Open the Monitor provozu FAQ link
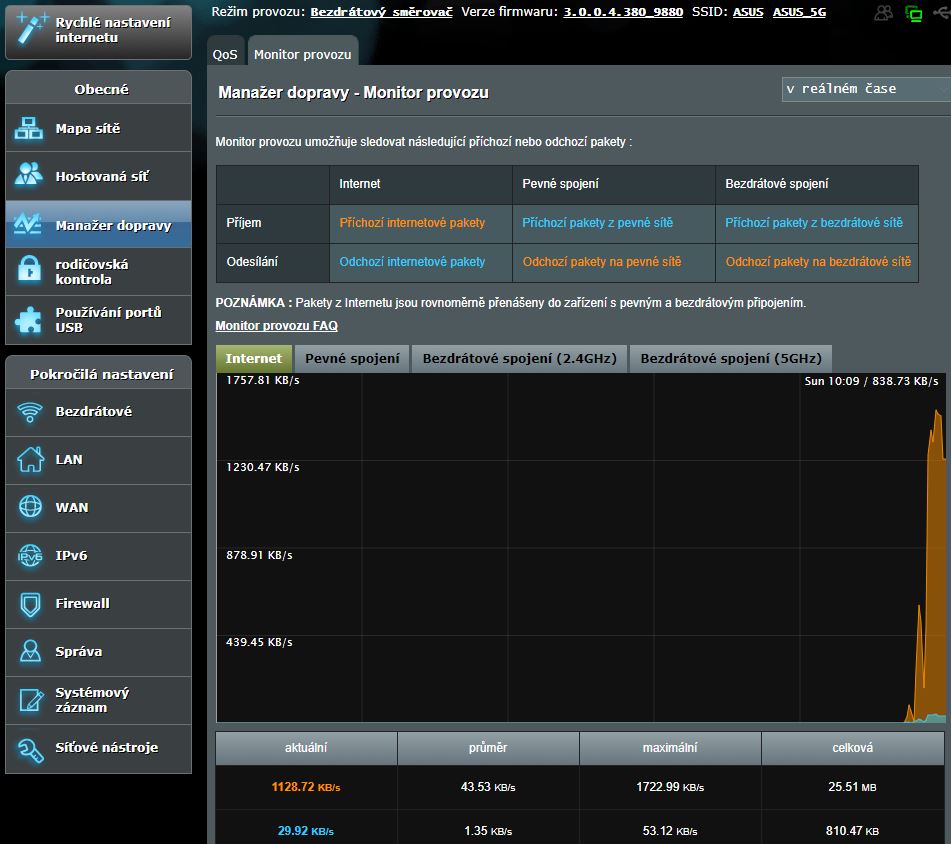 [277, 326]
